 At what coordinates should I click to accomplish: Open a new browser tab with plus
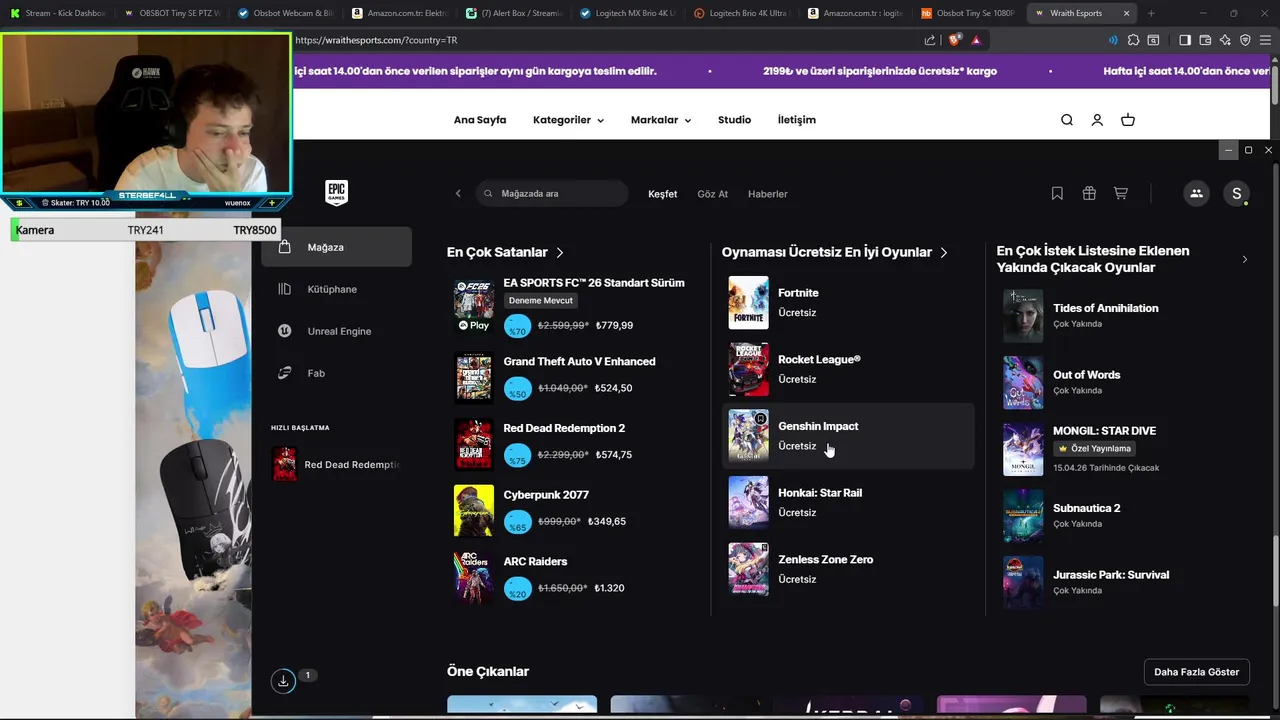pyautogui.click(x=1151, y=13)
